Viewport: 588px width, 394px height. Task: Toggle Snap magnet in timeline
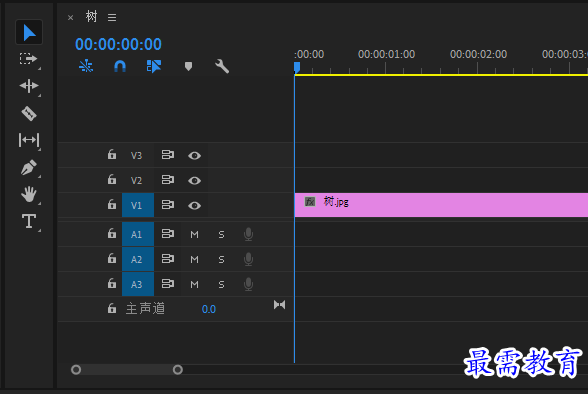[x=120, y=66]
